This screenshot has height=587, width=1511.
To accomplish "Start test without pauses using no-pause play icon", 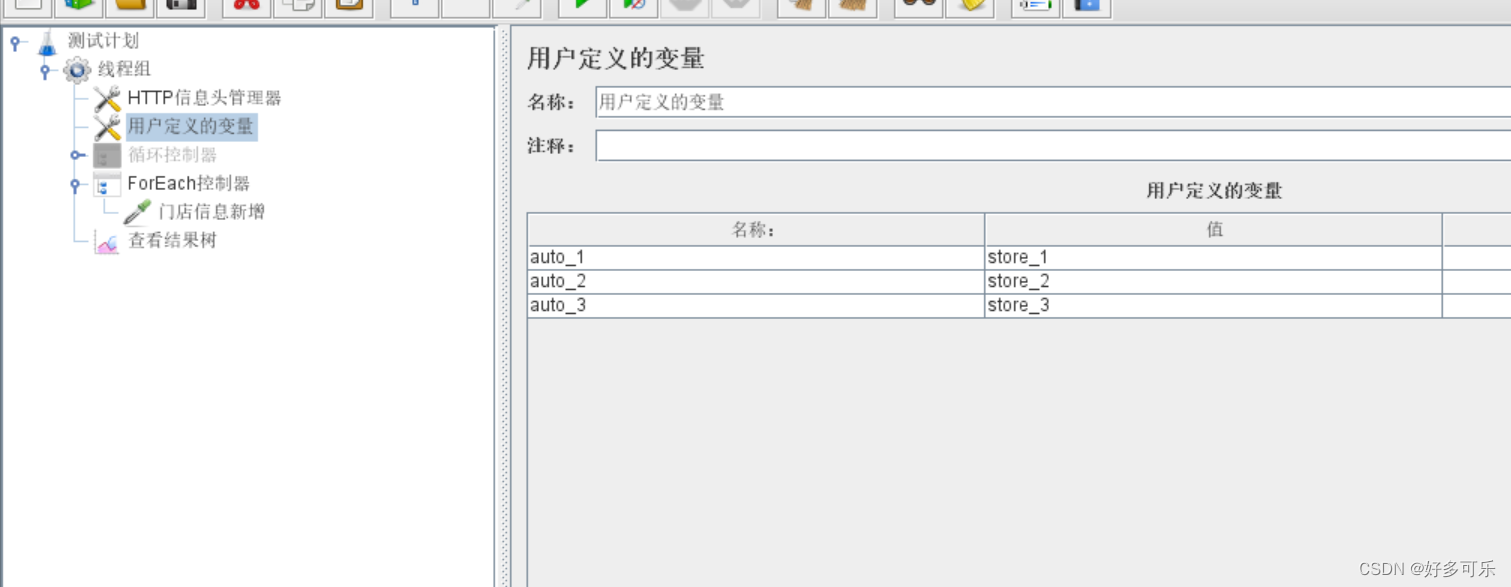I will pyautogui.click(x=633, y=7).
